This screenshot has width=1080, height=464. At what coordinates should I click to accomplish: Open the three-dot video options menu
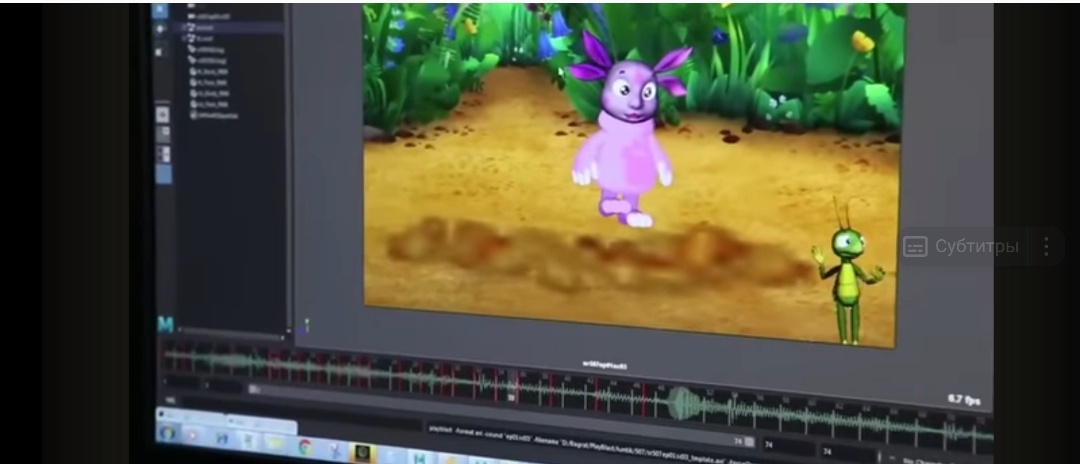(1046, 246)
